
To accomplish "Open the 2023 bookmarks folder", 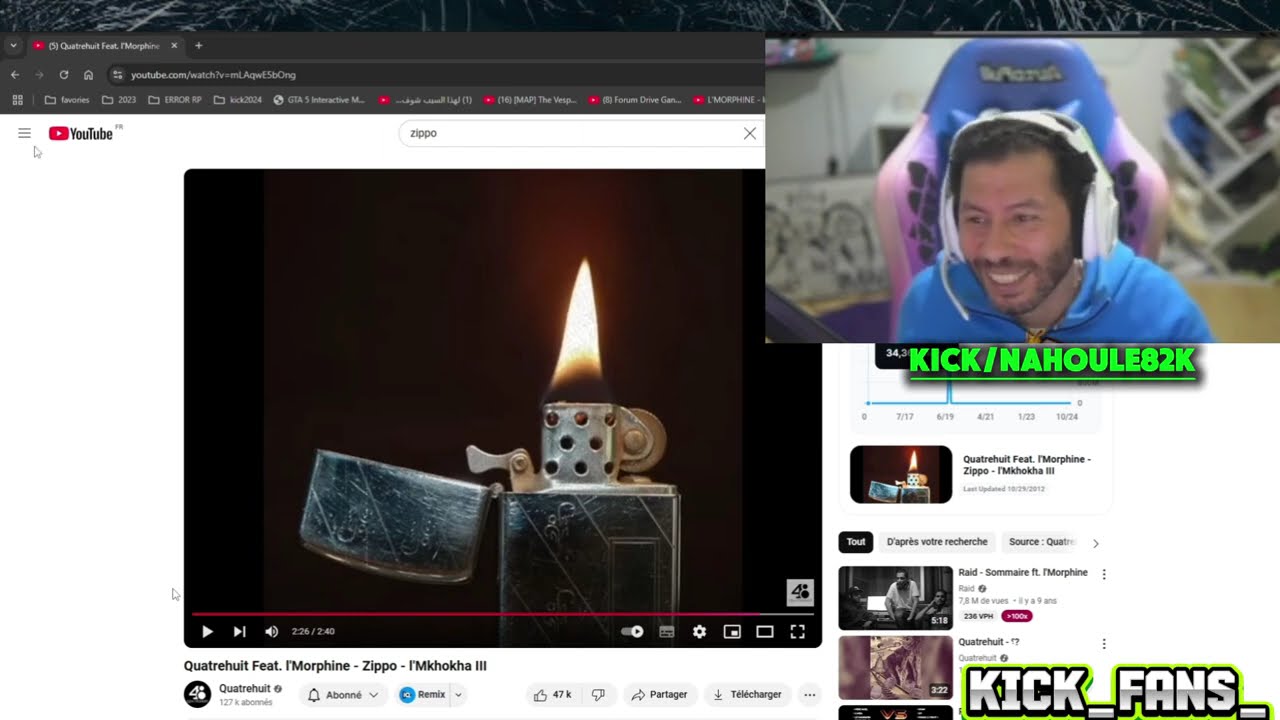I will (x=119, y=100).
